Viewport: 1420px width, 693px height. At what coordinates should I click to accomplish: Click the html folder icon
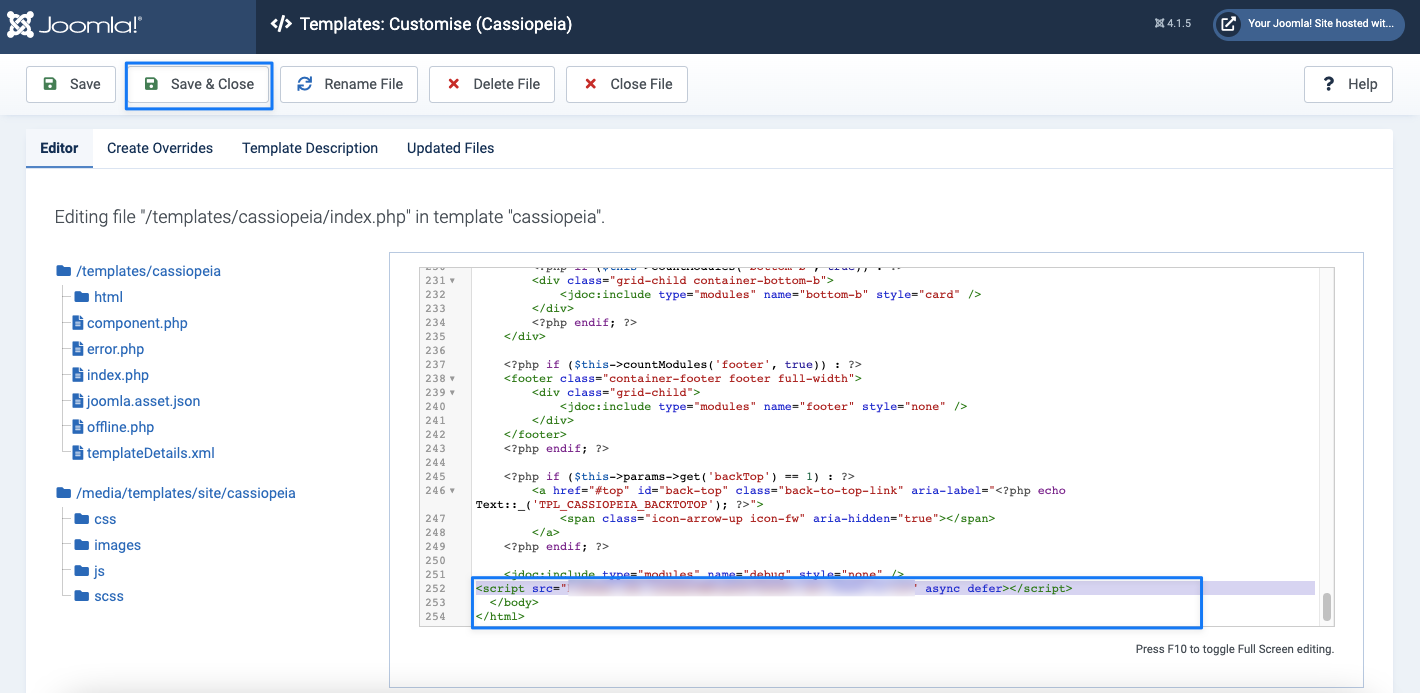coord(82,297)
